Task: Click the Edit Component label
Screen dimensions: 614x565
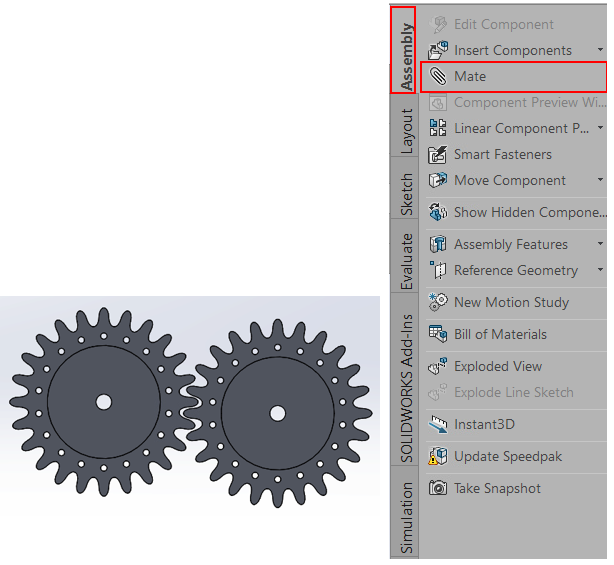Action: point(504,24)
